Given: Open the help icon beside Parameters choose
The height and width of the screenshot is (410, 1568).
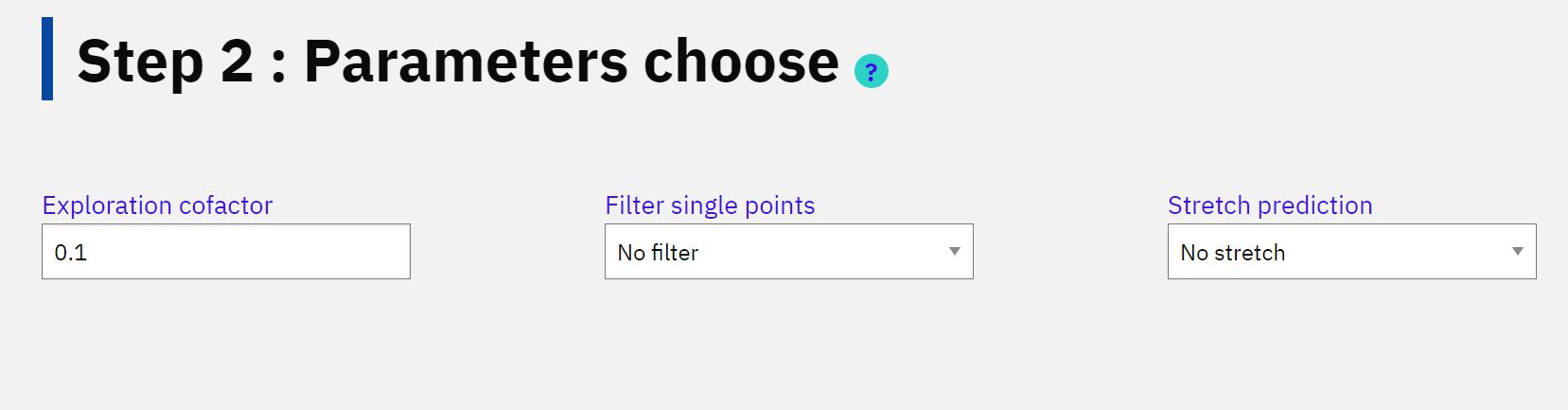Looking at the screenshot, I should point(871,71).
